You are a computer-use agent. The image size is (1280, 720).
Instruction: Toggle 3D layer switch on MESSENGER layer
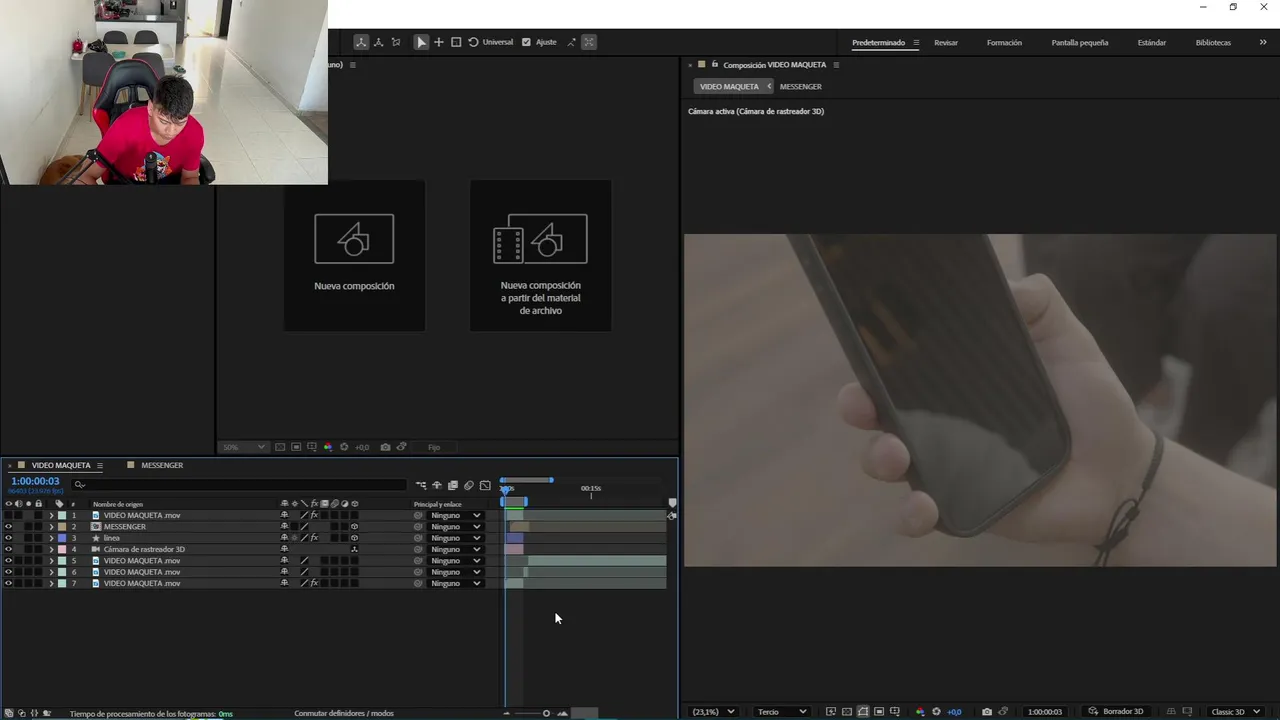point(354,527)
